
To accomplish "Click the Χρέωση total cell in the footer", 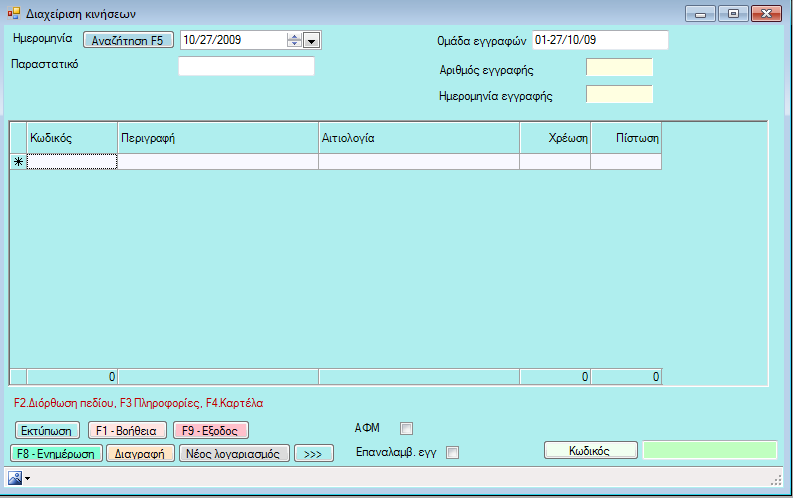I will tap(555, 377).
